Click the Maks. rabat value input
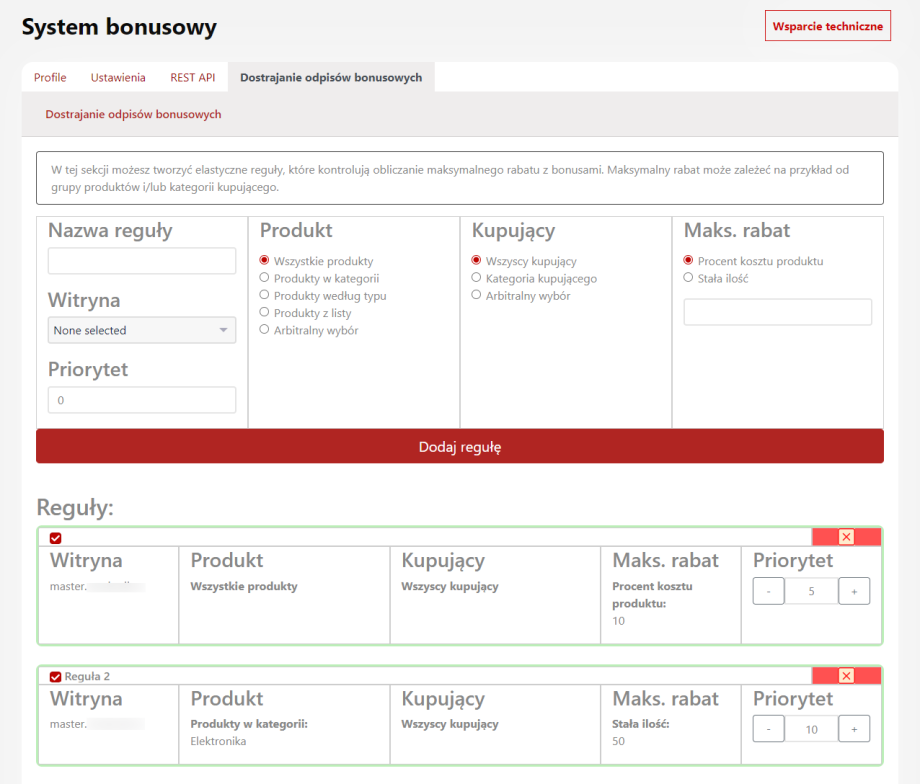The image size is (920, 784). [x=777, y=313]
